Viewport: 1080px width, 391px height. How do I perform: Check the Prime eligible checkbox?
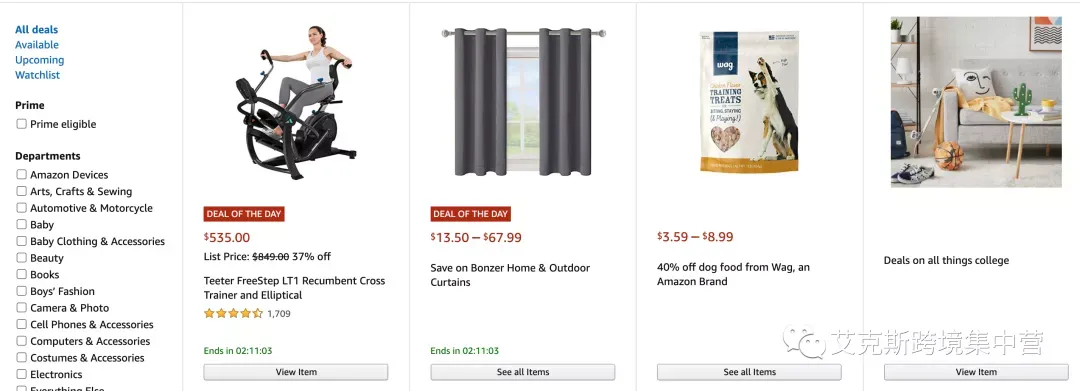21,124
